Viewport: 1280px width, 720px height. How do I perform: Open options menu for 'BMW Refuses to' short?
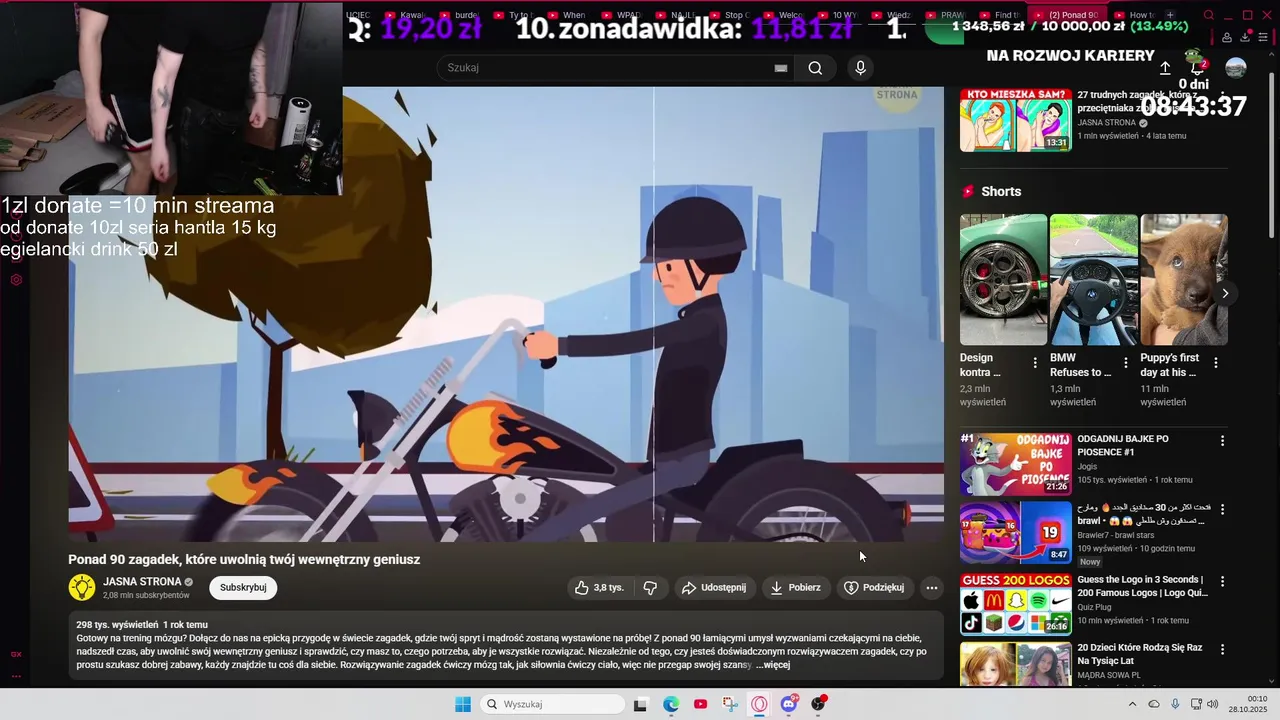(1126, 363)
